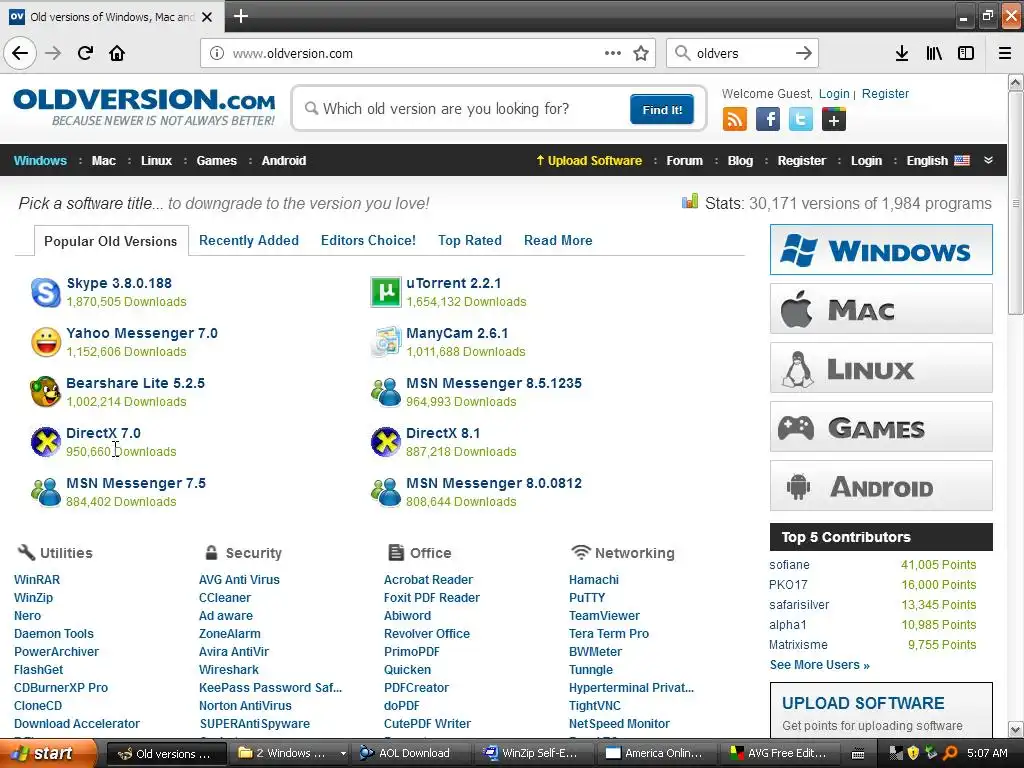Show site information icon in address bar
Screen dimensions: 1024x768
point(217,53)
